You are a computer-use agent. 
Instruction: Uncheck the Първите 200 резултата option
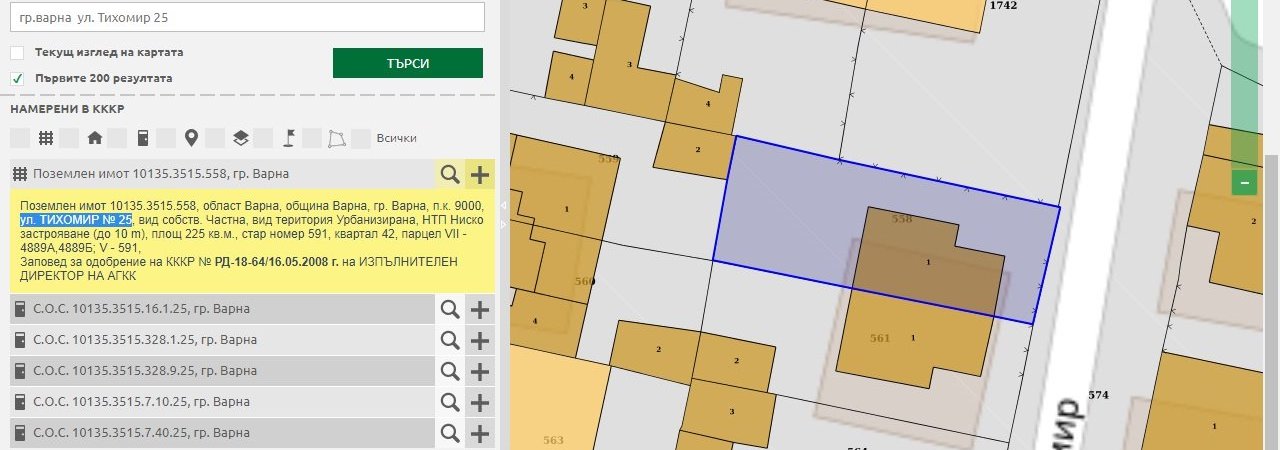point(18,78)
